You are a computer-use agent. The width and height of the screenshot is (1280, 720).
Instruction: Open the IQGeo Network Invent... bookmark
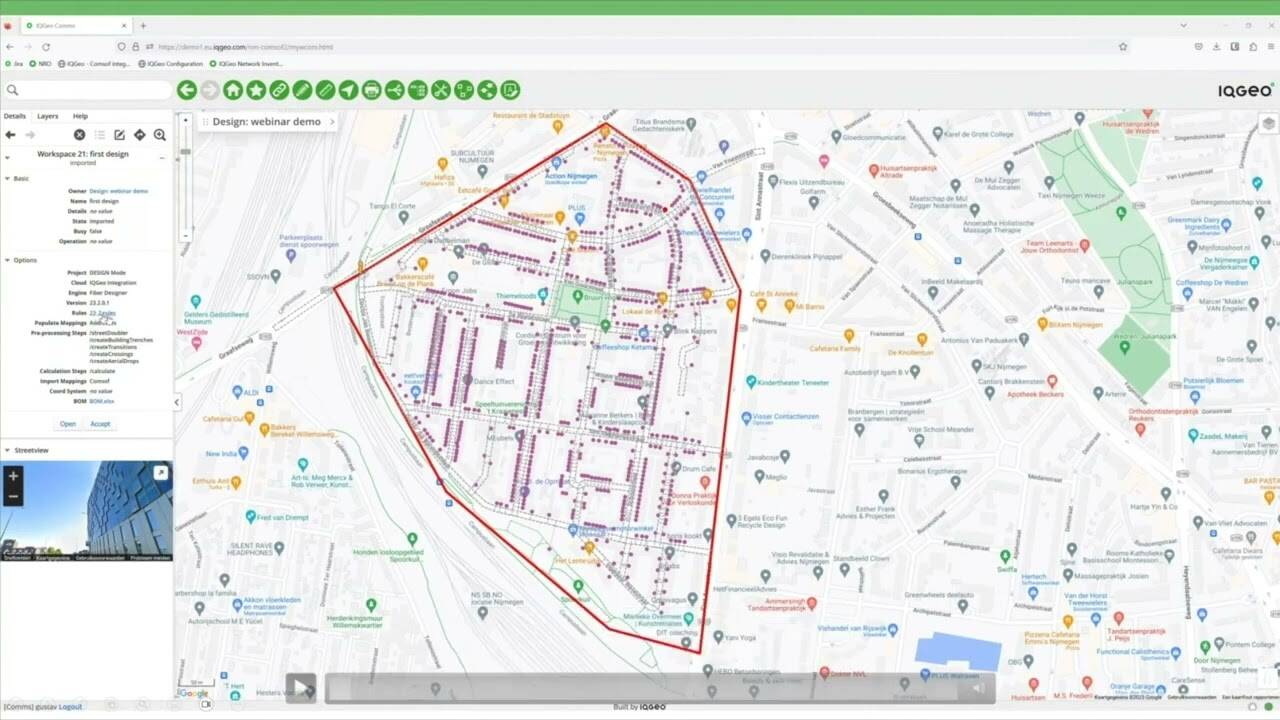coord(246,64)
